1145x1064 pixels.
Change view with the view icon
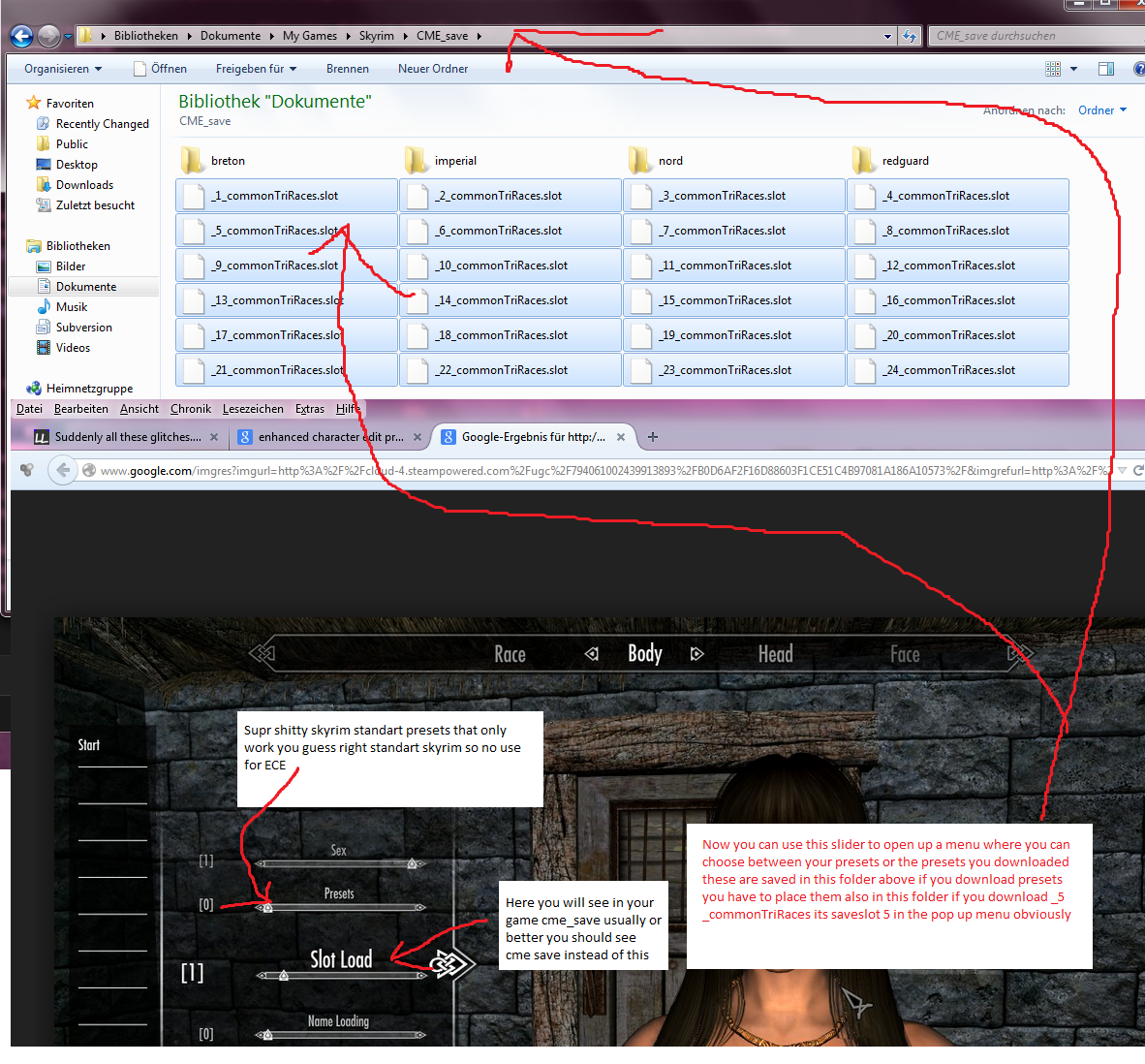pyautogui.click(x=1053, y=69)
